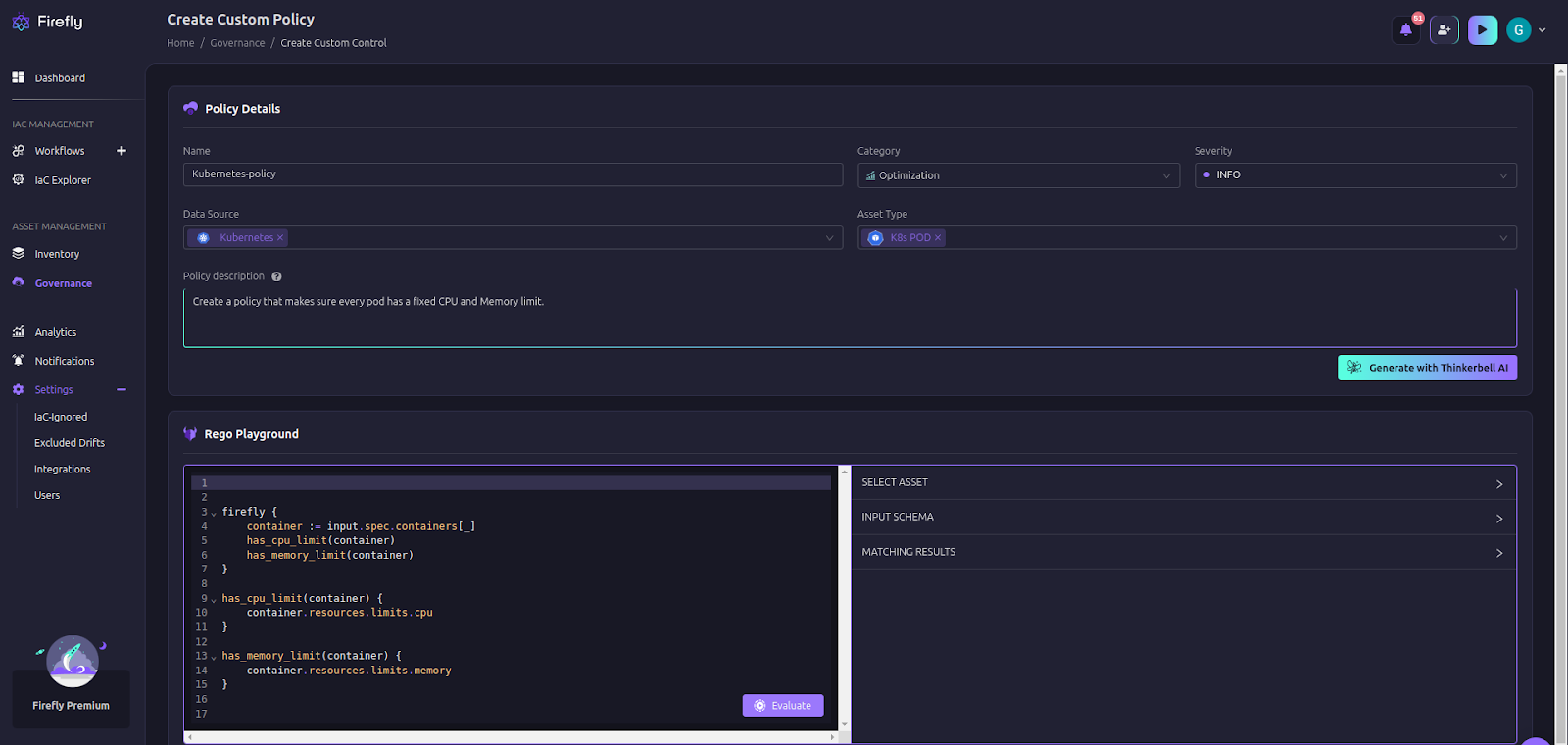Fold the has_cpu_limit block at line 9
This screenshot has height=745, width=1568.
click(214, 600)
